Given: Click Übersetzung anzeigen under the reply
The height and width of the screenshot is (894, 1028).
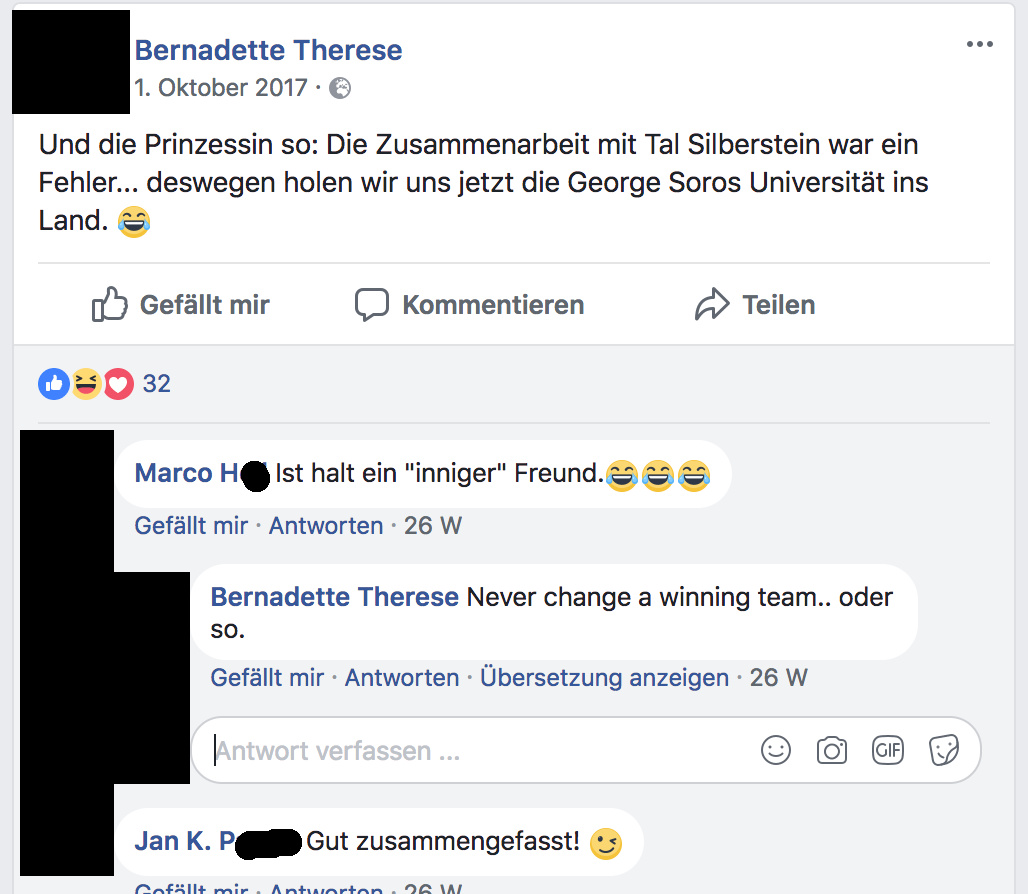Looking at the screenshot, I should tap(604, 677).
